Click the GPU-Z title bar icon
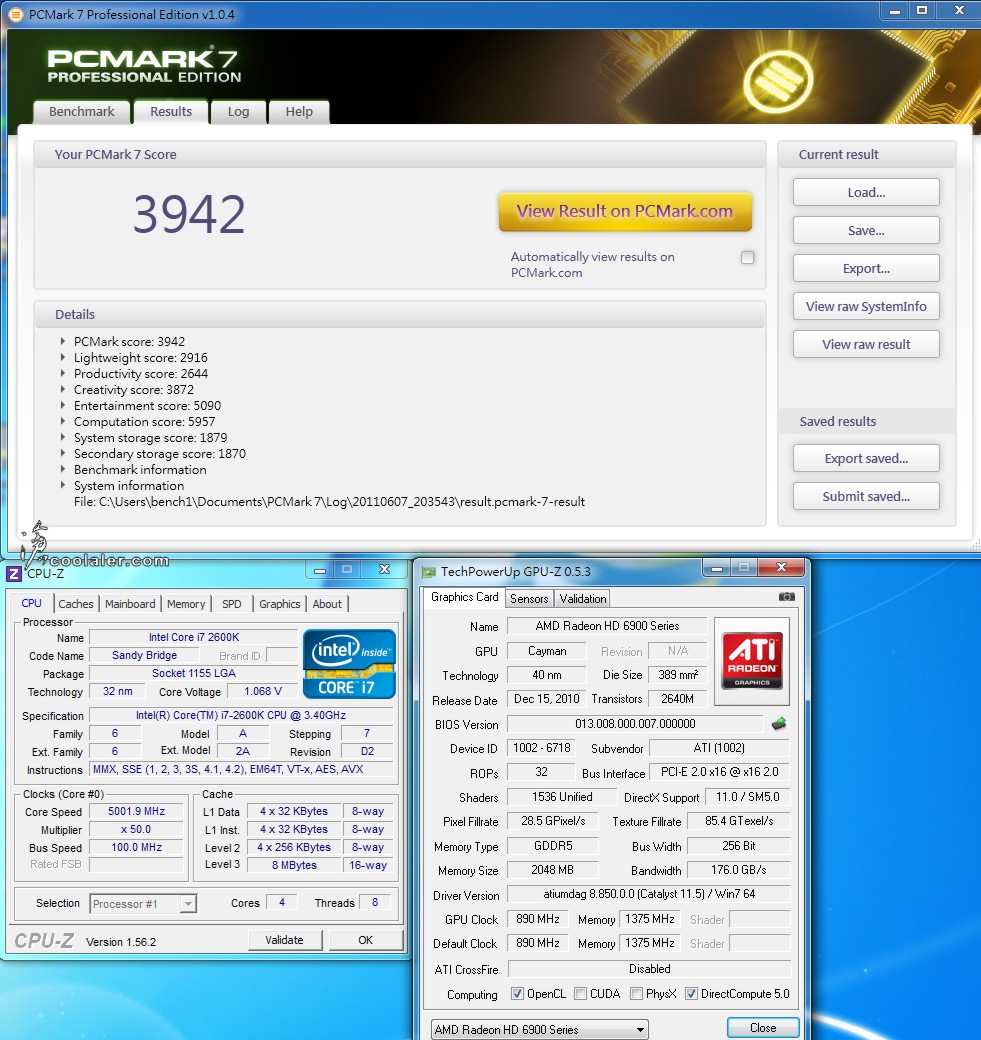981x1040 pixels. coord(429,572)
